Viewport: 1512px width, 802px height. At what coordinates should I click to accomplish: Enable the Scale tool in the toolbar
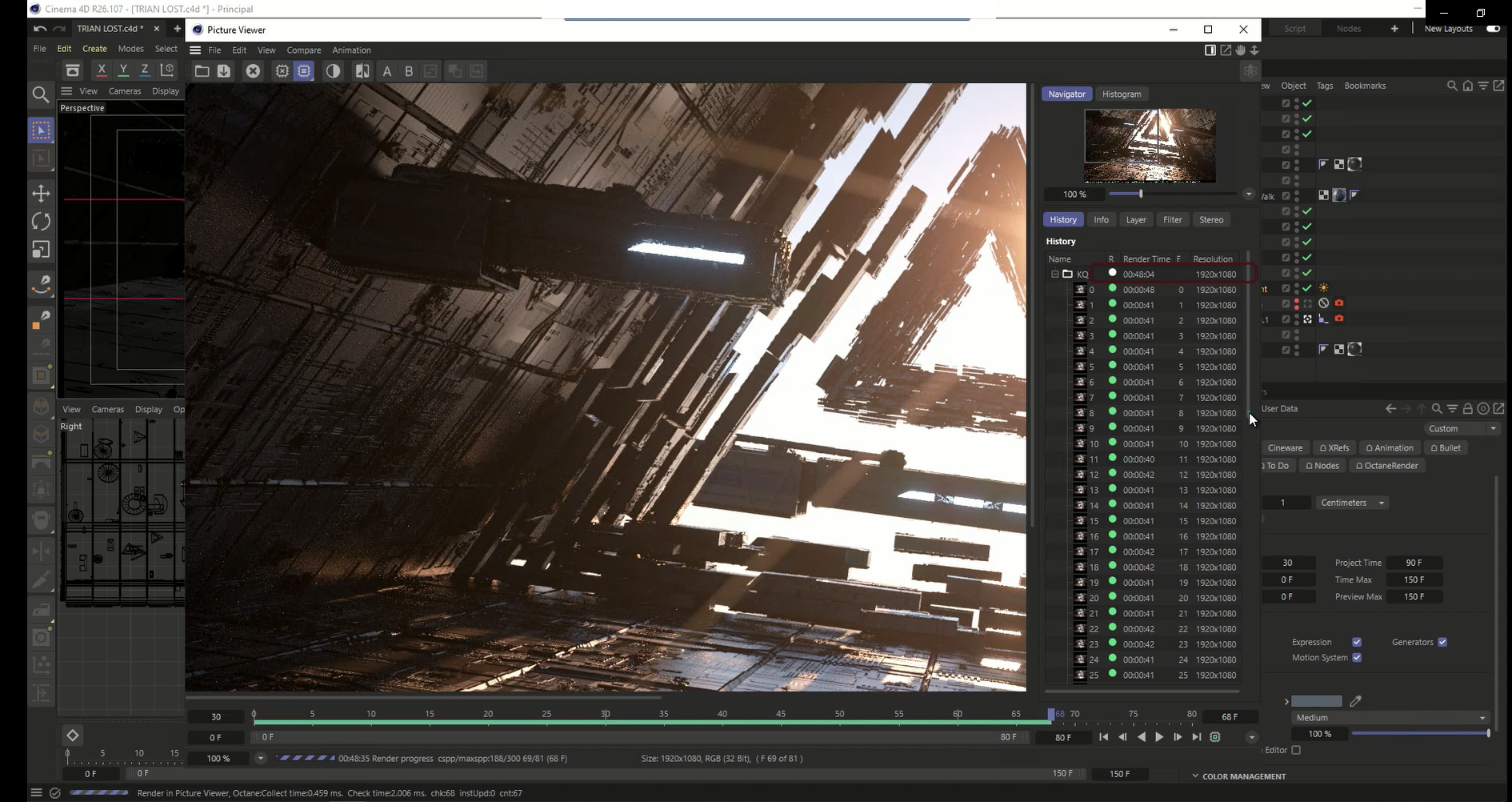click(41, 250)
